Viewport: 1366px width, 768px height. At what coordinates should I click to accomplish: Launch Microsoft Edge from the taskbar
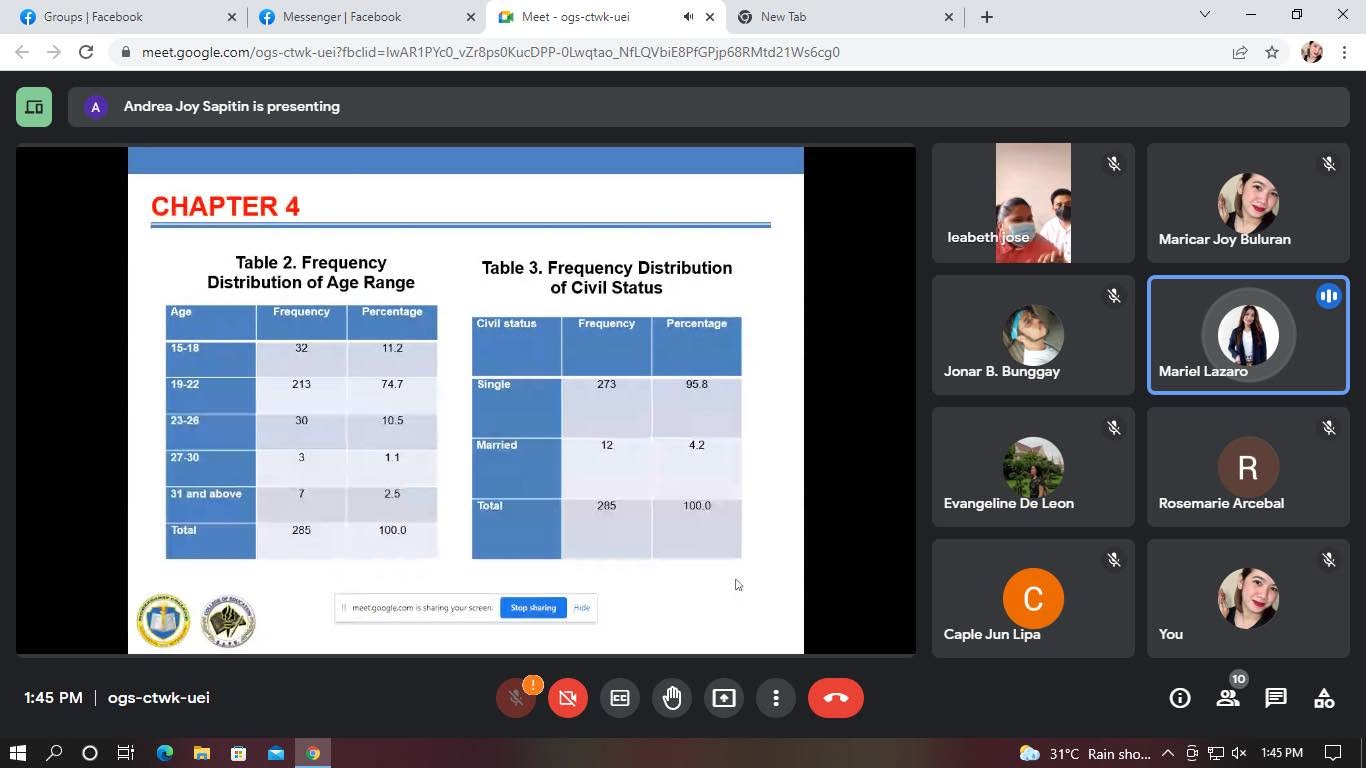point(164,753)
